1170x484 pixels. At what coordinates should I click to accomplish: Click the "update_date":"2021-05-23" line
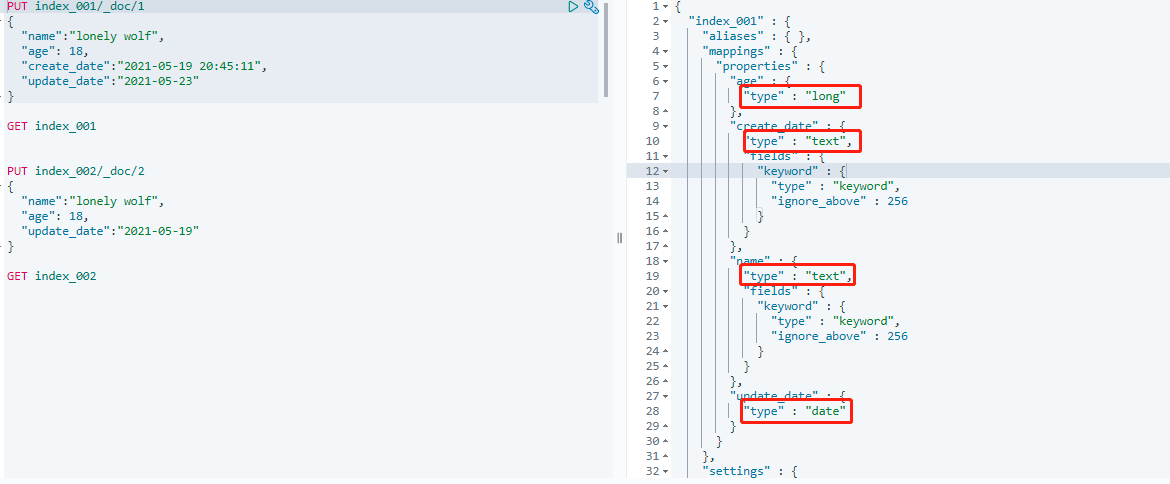tap(110, 81)
